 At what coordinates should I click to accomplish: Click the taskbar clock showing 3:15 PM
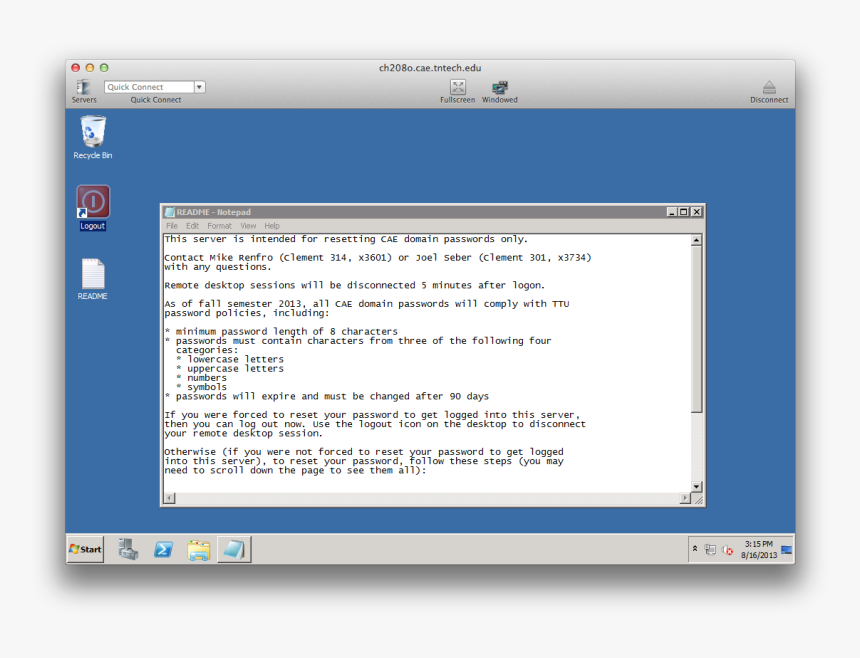pyautogui.click(x=758, y=549)
